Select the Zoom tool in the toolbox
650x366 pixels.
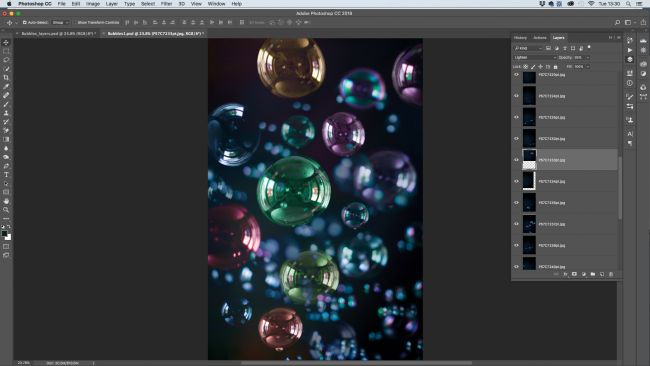(x=6, y=210)
